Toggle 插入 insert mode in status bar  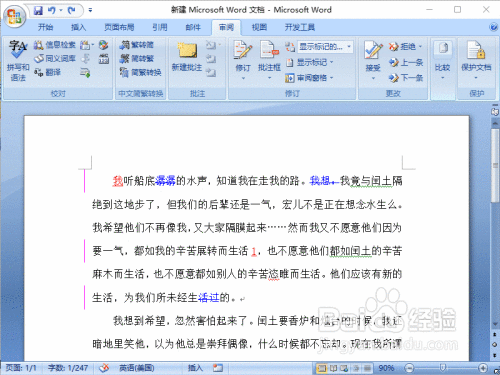coord(195,368)
